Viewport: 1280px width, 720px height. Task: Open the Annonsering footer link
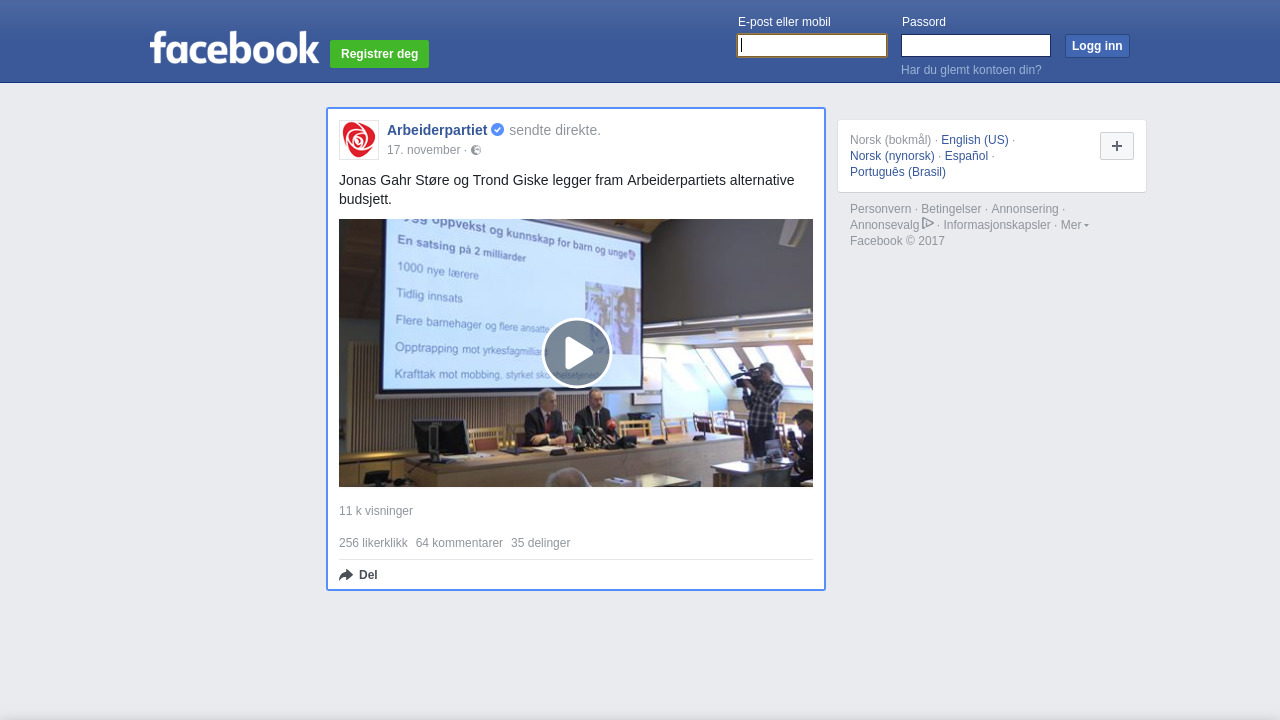click(1024, 209)
